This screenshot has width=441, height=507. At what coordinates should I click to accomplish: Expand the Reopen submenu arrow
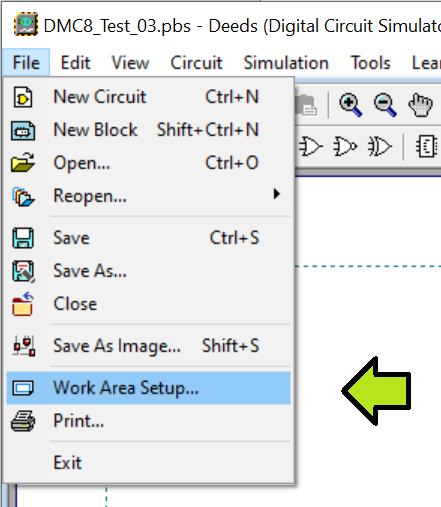[x=276, y=194]
